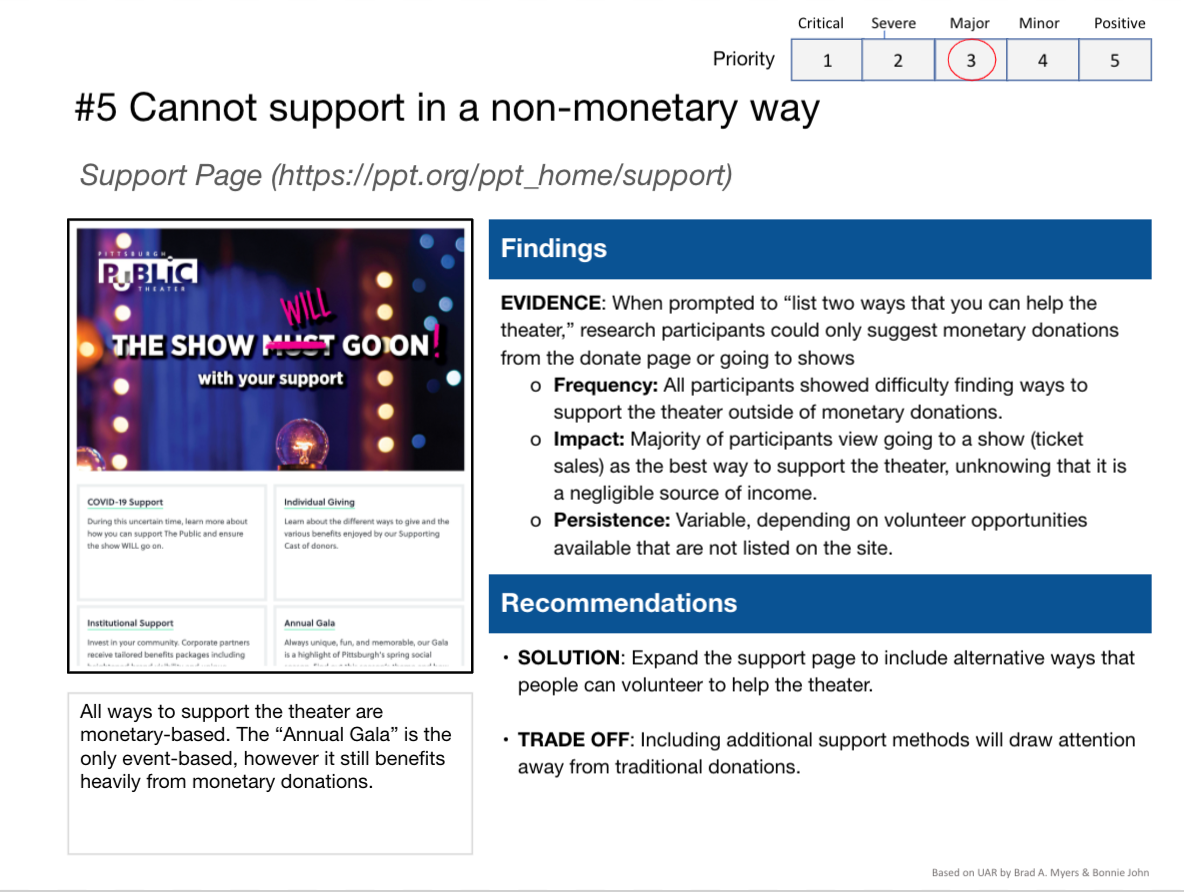Open the Annual Gala card
The height and width of the screenshot is (892, 1184).
click(x=368, y=637)
